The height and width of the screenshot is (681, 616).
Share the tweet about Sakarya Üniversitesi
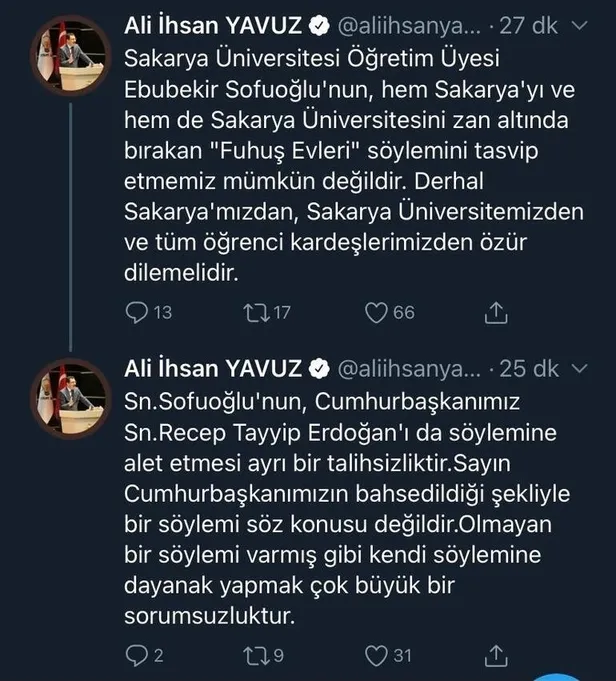pyautogui.click(x=496, y=313)
